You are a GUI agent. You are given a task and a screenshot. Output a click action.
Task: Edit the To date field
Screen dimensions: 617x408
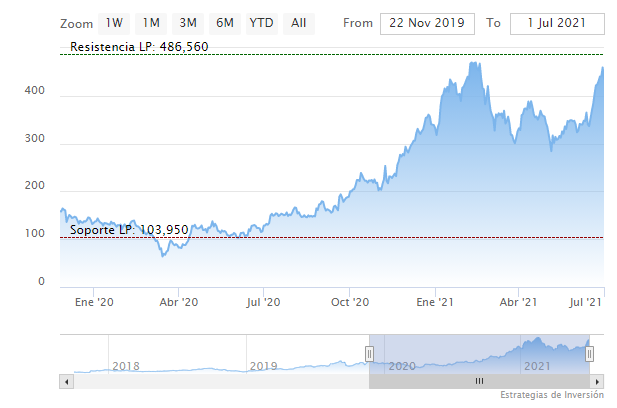click(x=557, y=23)
